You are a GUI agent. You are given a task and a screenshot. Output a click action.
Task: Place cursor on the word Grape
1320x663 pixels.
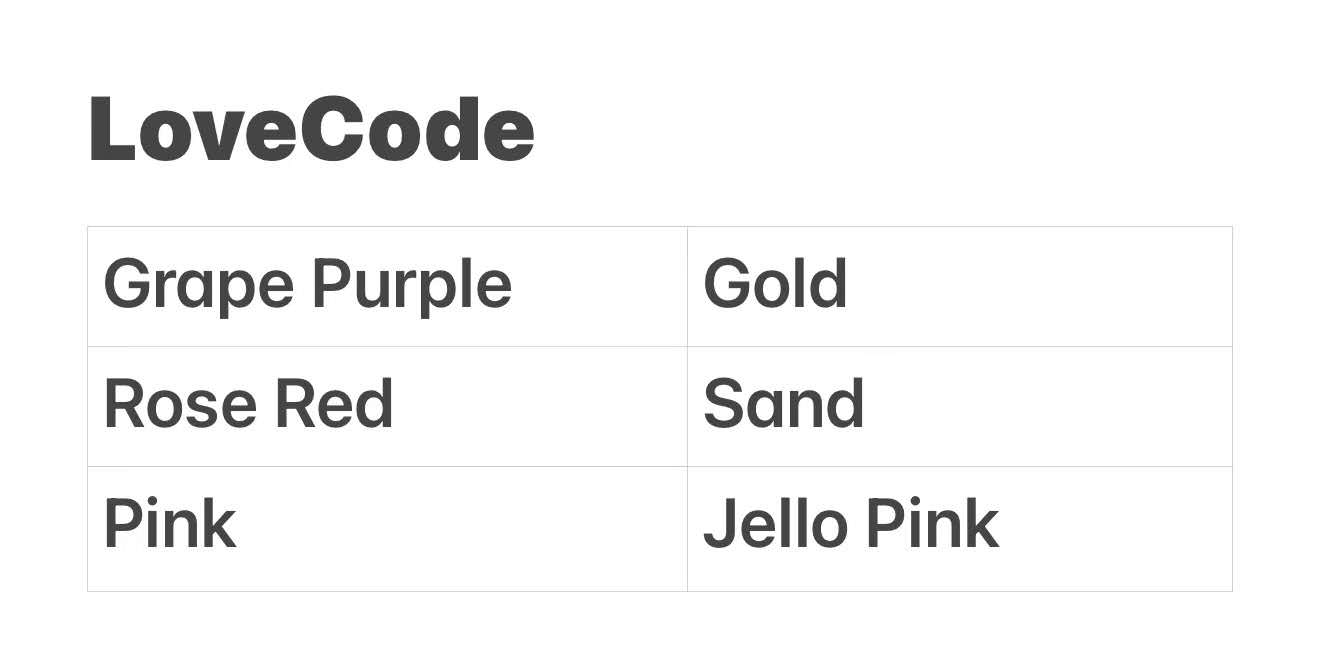198,286
